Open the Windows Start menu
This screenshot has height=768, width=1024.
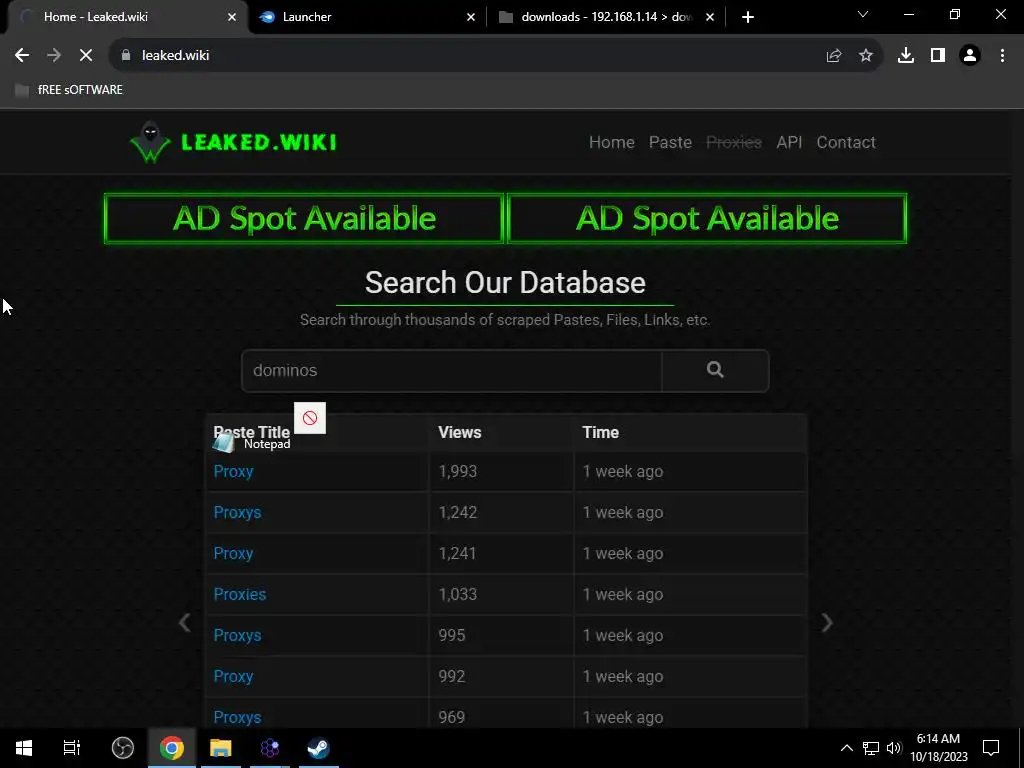24,748
